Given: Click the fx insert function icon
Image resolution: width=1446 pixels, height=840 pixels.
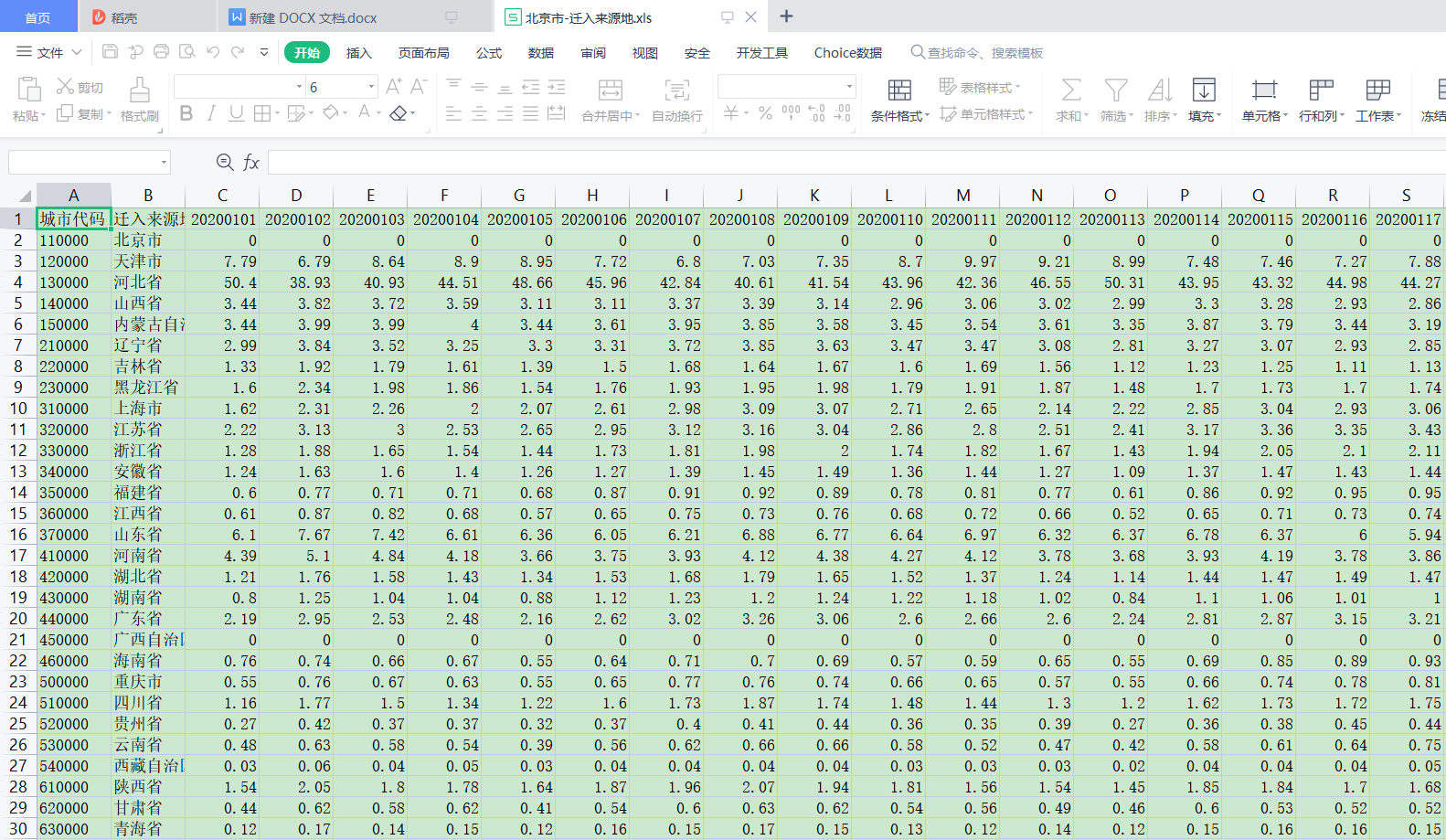Looking at the screenshot, I should point(251,163).
